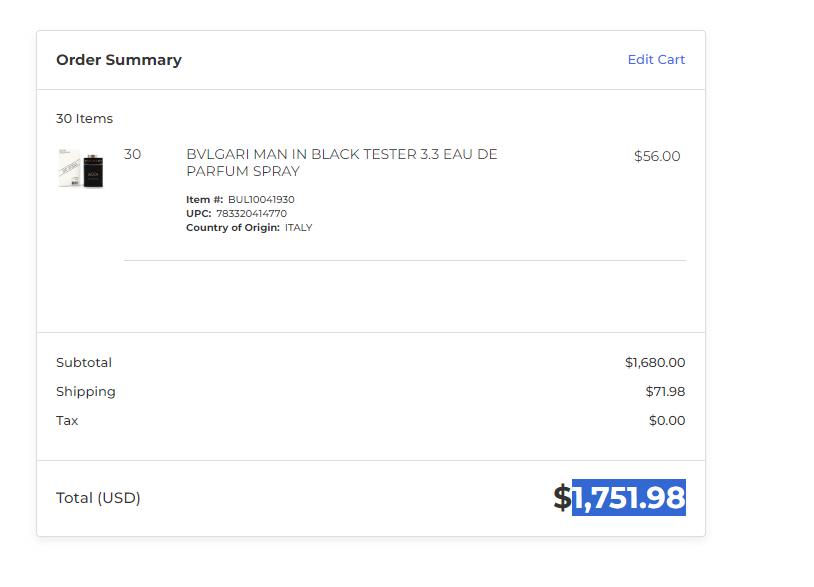Viewport: 814px width, 587px height.
Task: Click the Subtotal label
Action: click(84, 362)
